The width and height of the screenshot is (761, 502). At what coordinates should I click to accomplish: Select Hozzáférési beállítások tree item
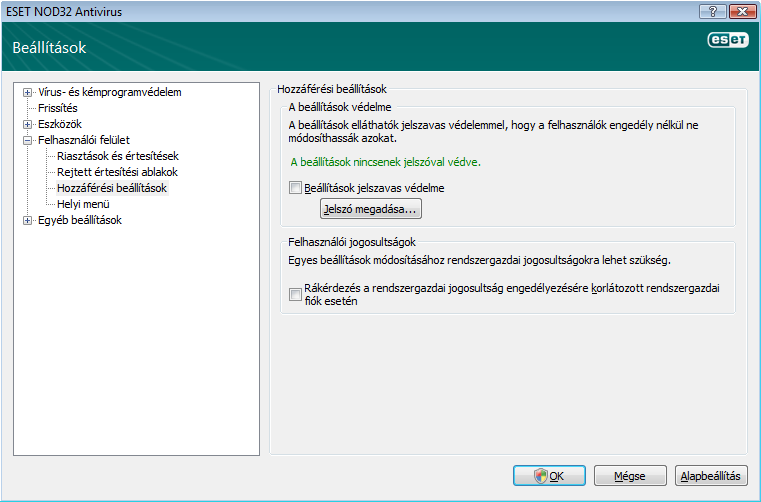[x=112, y=188]
